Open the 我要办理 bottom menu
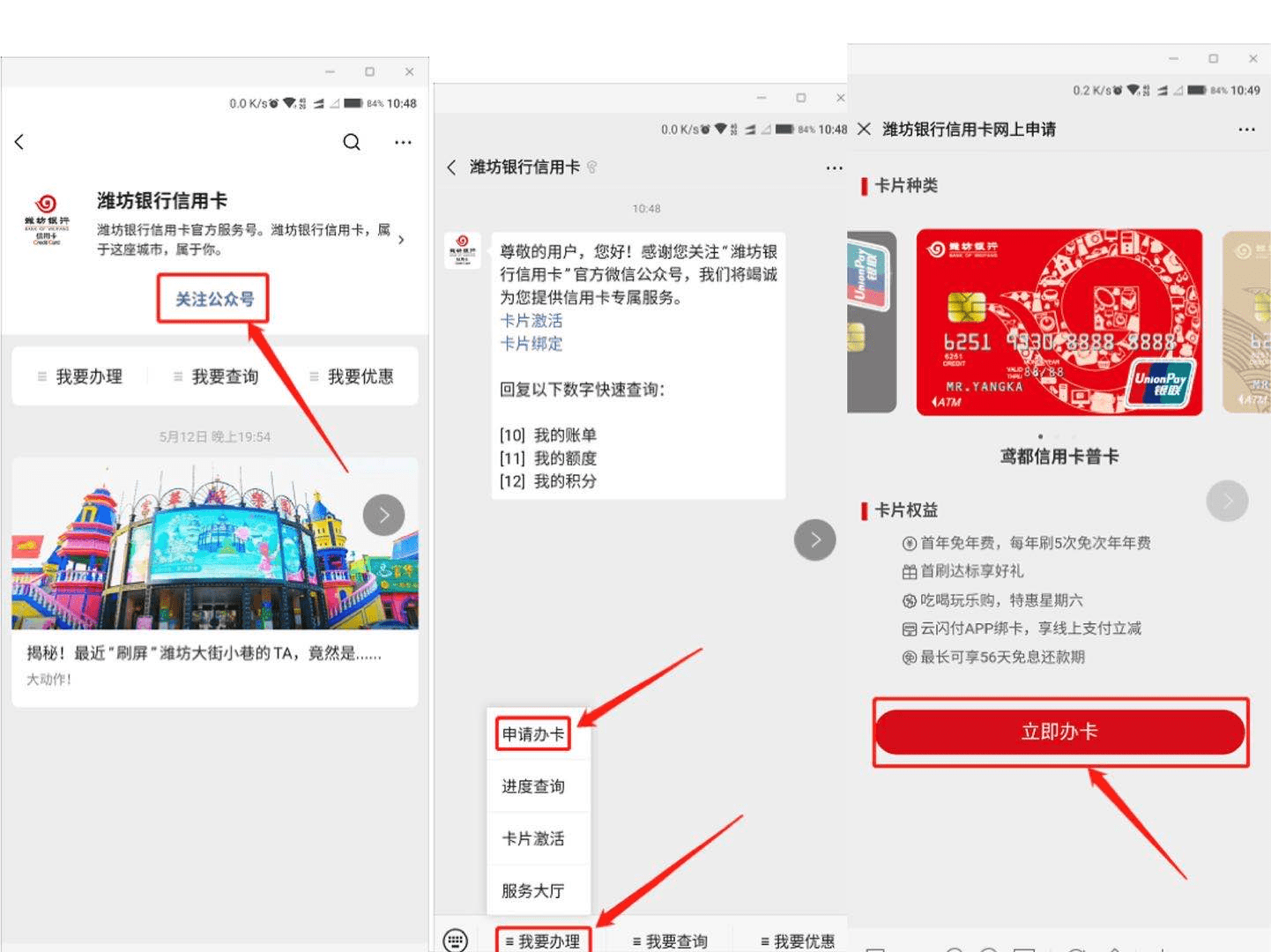Screen dimensions: 1271x952 (x=545, y=940)
